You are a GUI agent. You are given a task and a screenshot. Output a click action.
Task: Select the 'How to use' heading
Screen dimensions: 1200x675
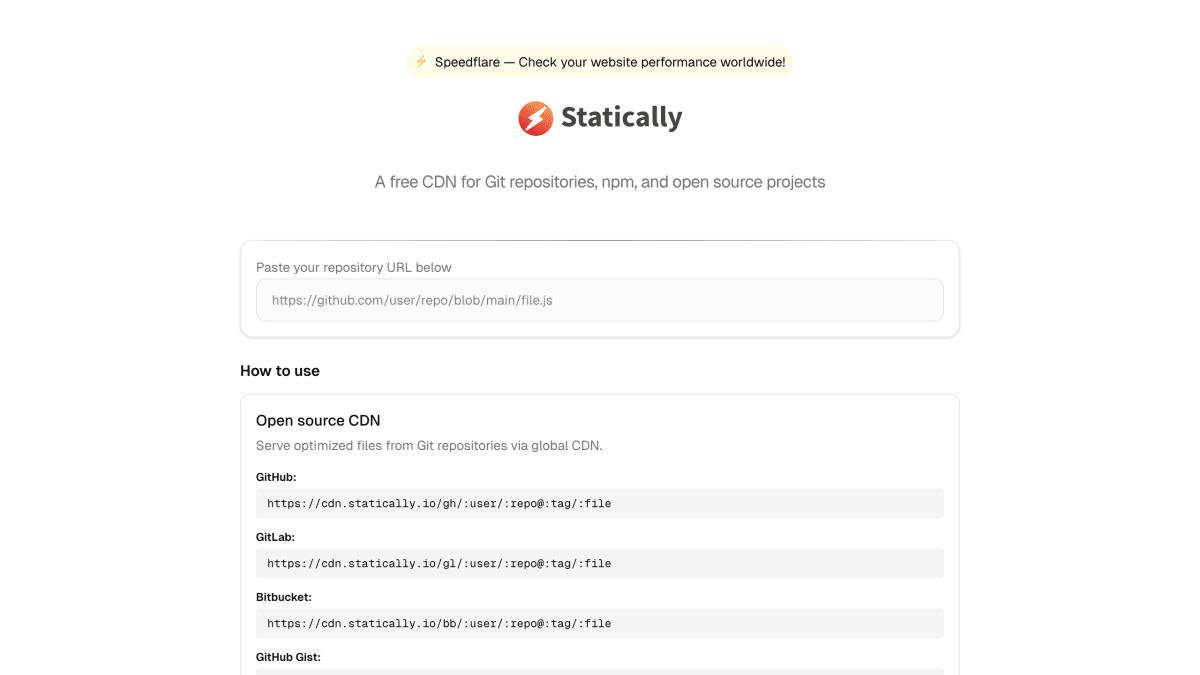[280, 371]
